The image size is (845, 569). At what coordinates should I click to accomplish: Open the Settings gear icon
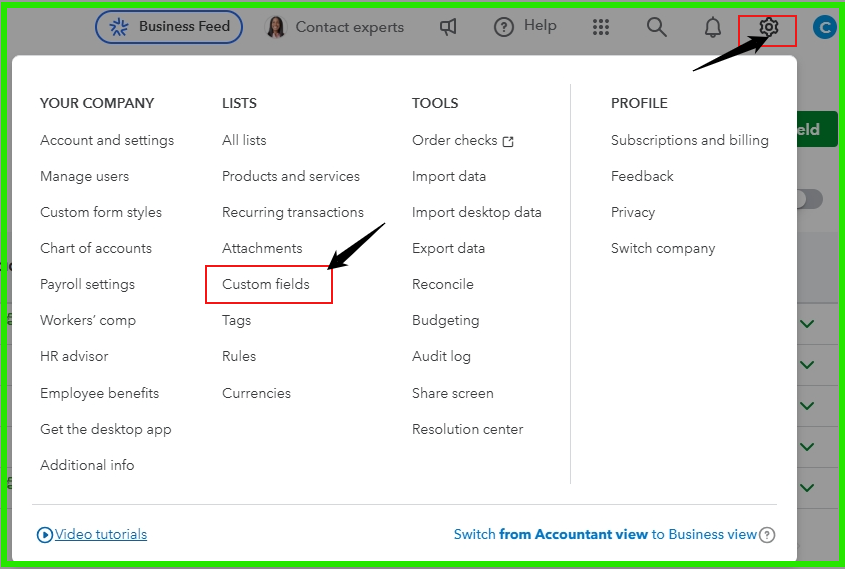click(x=768, y=28)
